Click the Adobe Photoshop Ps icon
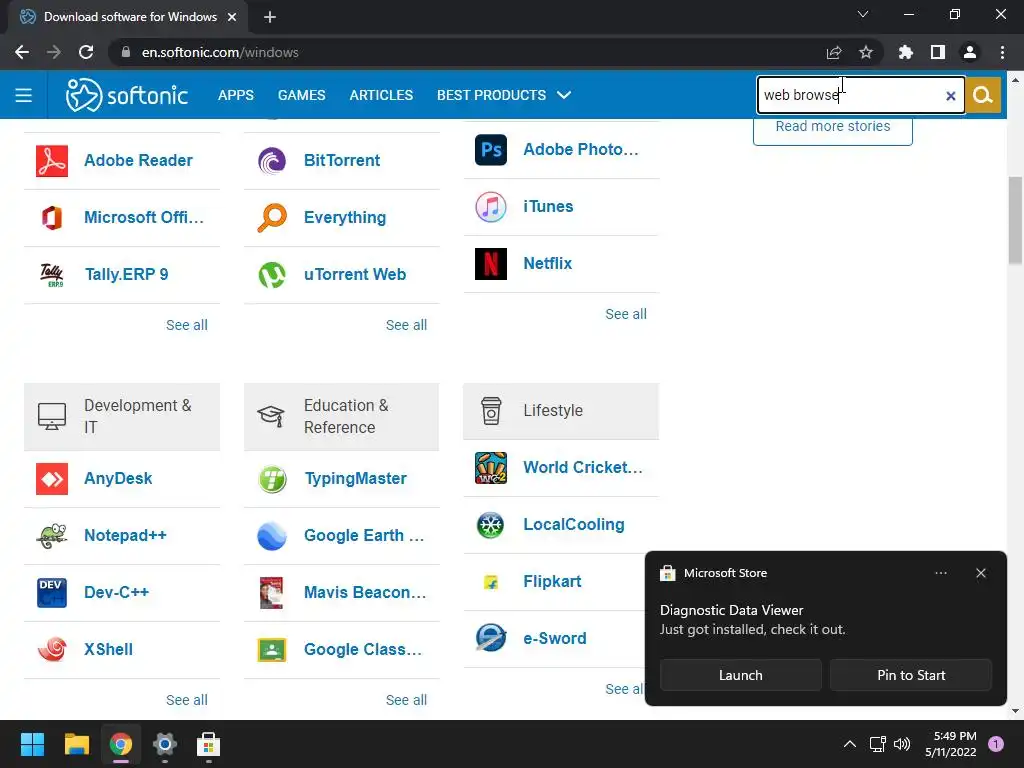The width and height of the screenshot is (1024, 768). [491, 150]
